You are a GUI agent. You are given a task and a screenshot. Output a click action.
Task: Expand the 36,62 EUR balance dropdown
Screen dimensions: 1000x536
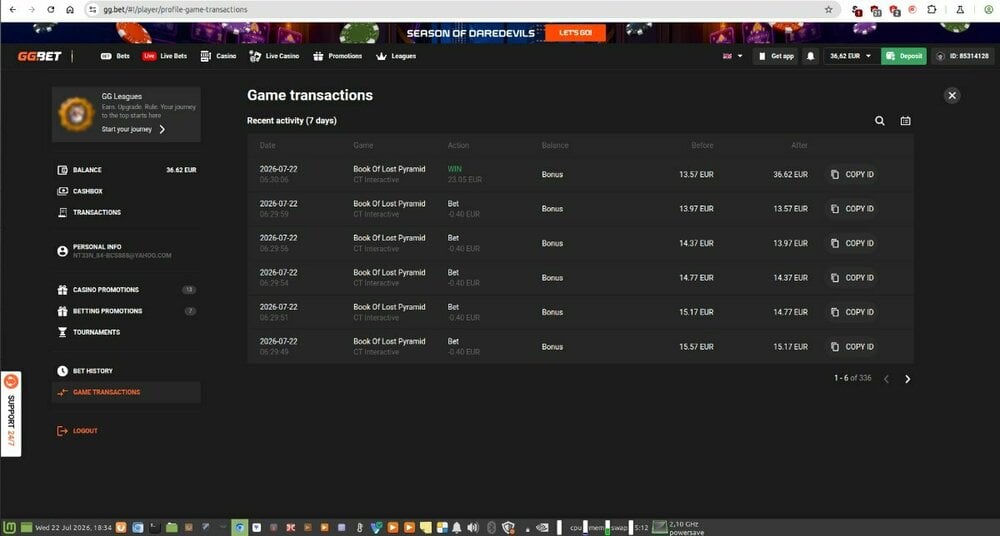[851, 56]
